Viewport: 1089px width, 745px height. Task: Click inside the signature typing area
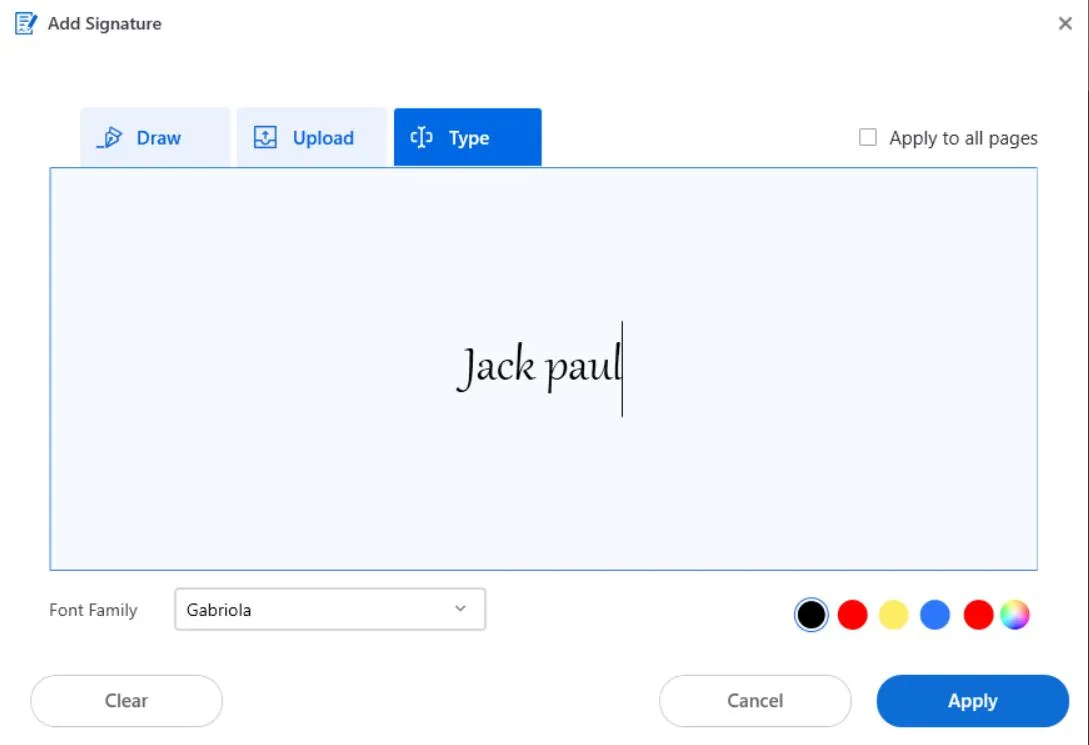pyautogui.click(x=544, y=368)
